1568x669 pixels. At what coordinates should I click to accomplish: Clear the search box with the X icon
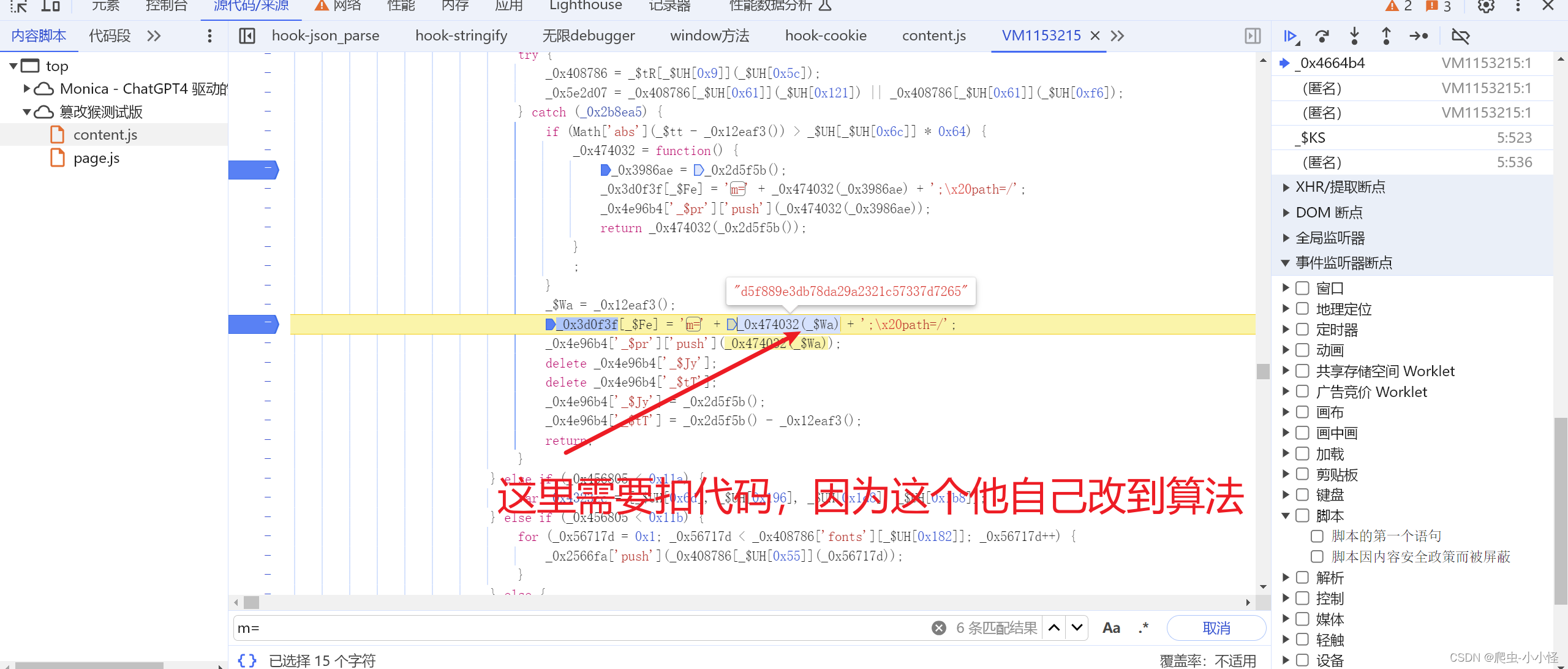(938, 628)
